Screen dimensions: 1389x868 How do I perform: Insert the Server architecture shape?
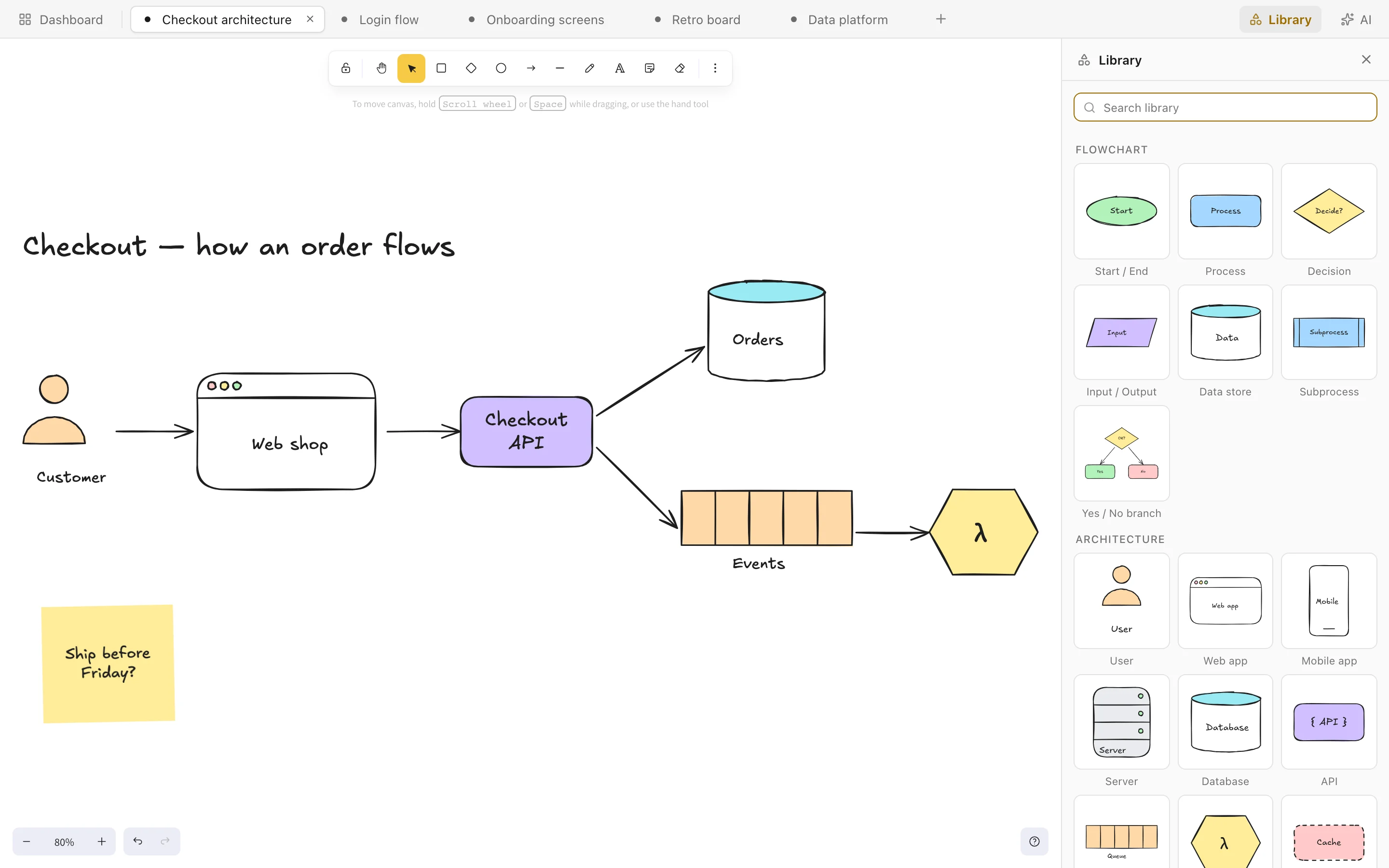tap(1121, 721)
